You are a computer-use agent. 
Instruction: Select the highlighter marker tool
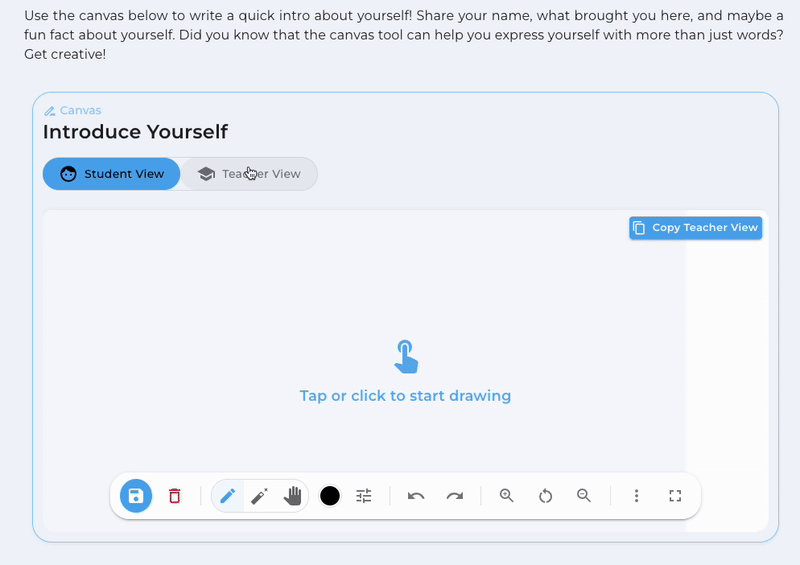[x=260, y=496]
